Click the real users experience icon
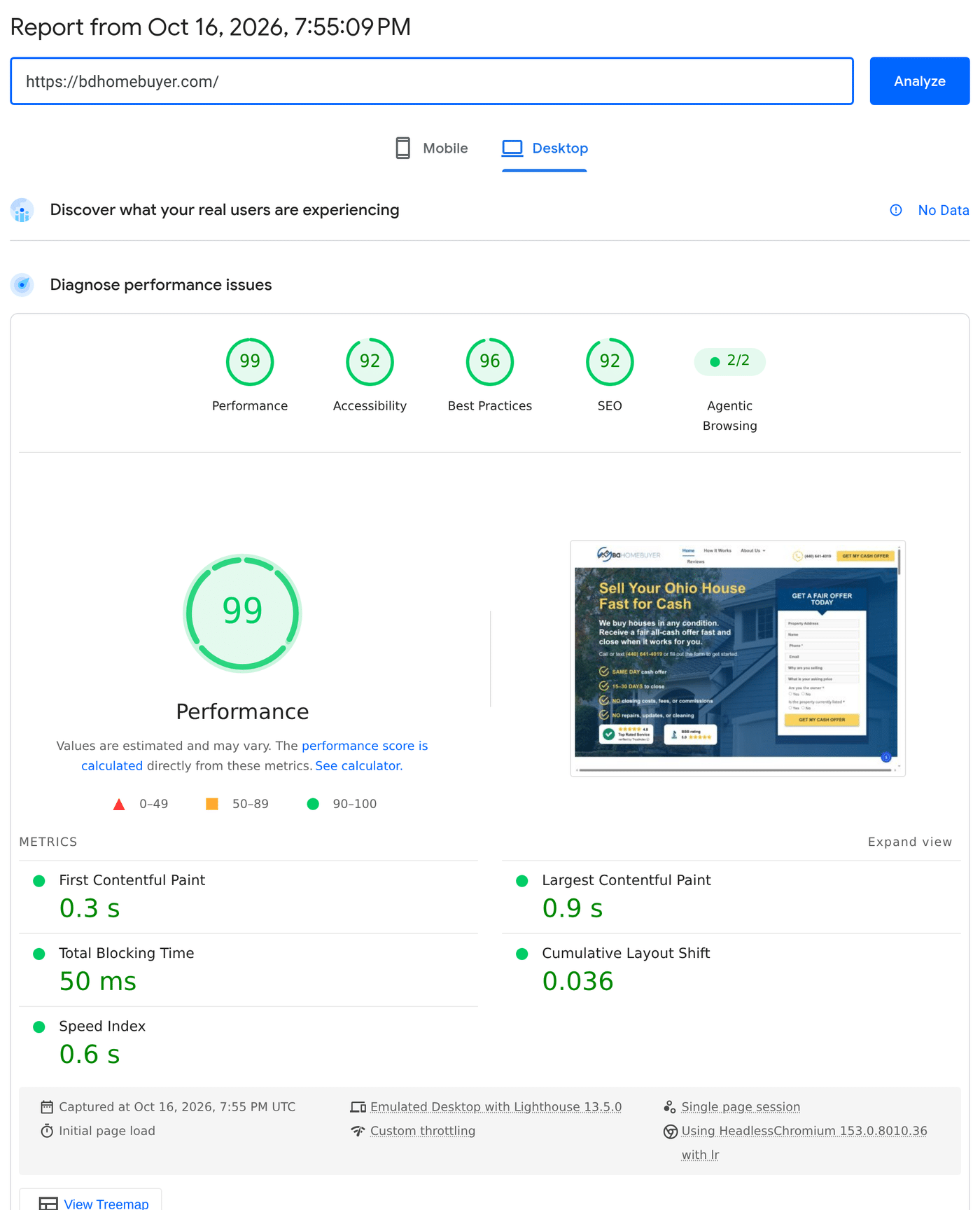 coord(22,210)
